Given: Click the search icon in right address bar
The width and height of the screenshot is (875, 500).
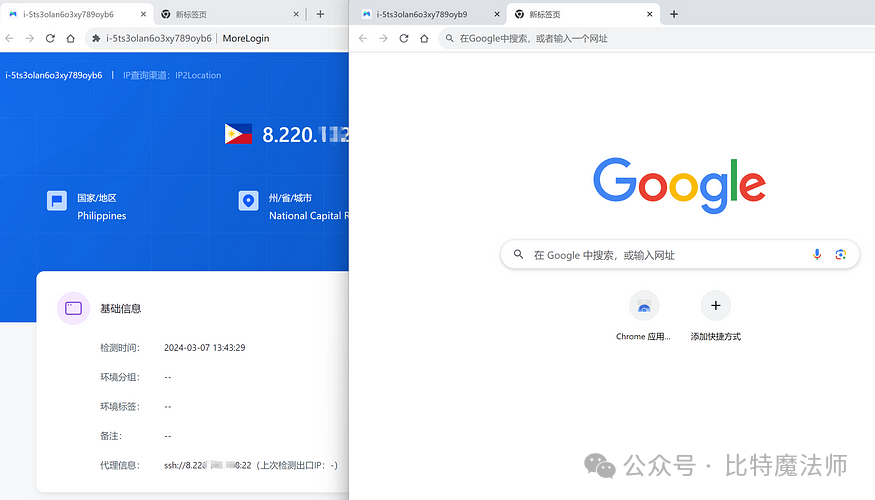Looking at the screenshot, I should click(449, 38).
